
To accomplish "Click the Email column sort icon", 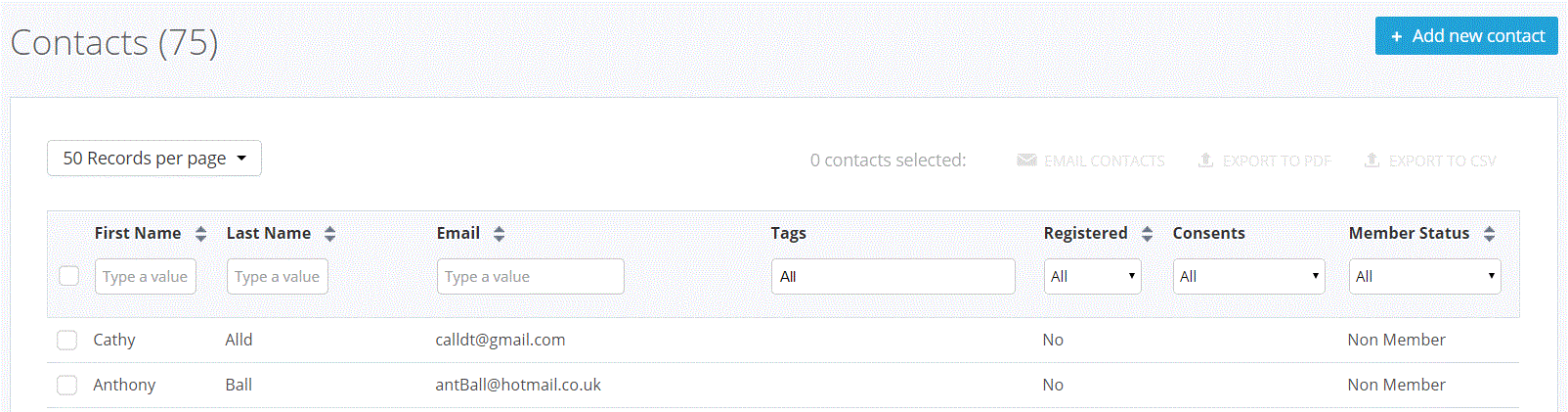I will [x=499, y=234].
